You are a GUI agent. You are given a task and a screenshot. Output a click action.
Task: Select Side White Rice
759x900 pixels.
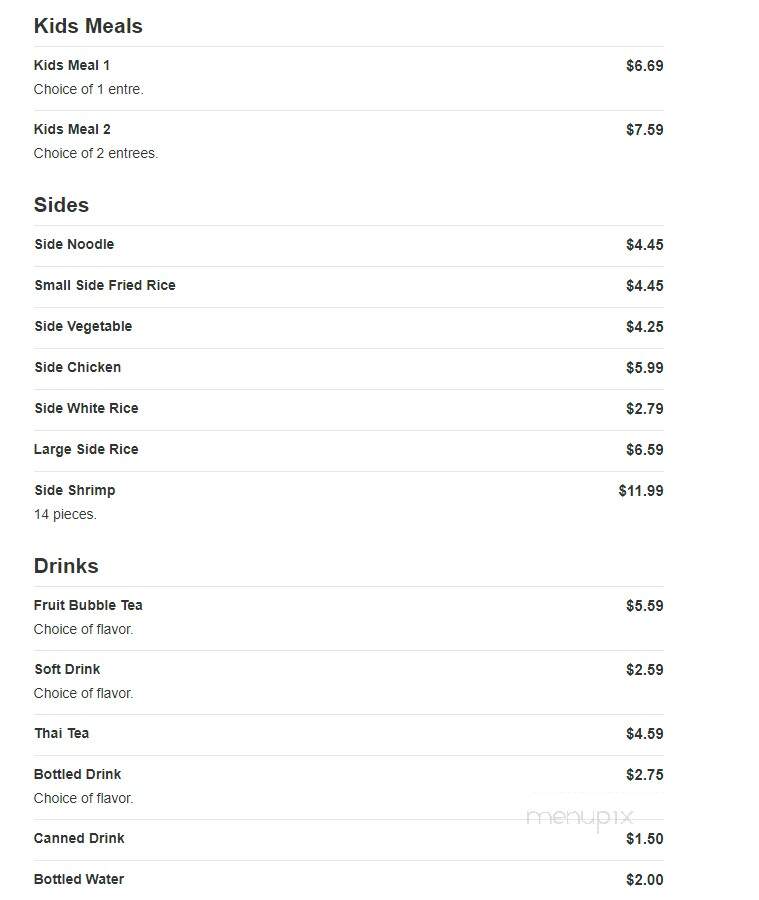tap(348, 410)
